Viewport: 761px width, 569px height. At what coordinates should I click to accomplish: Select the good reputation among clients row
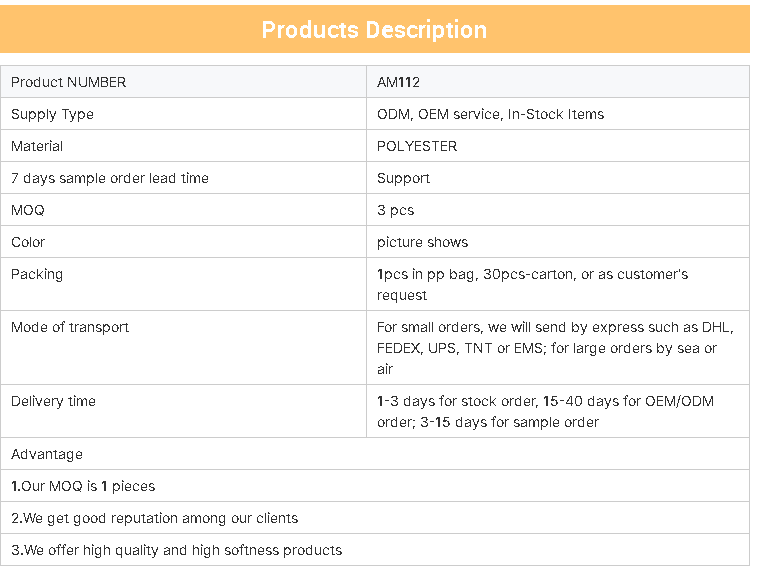375,518
